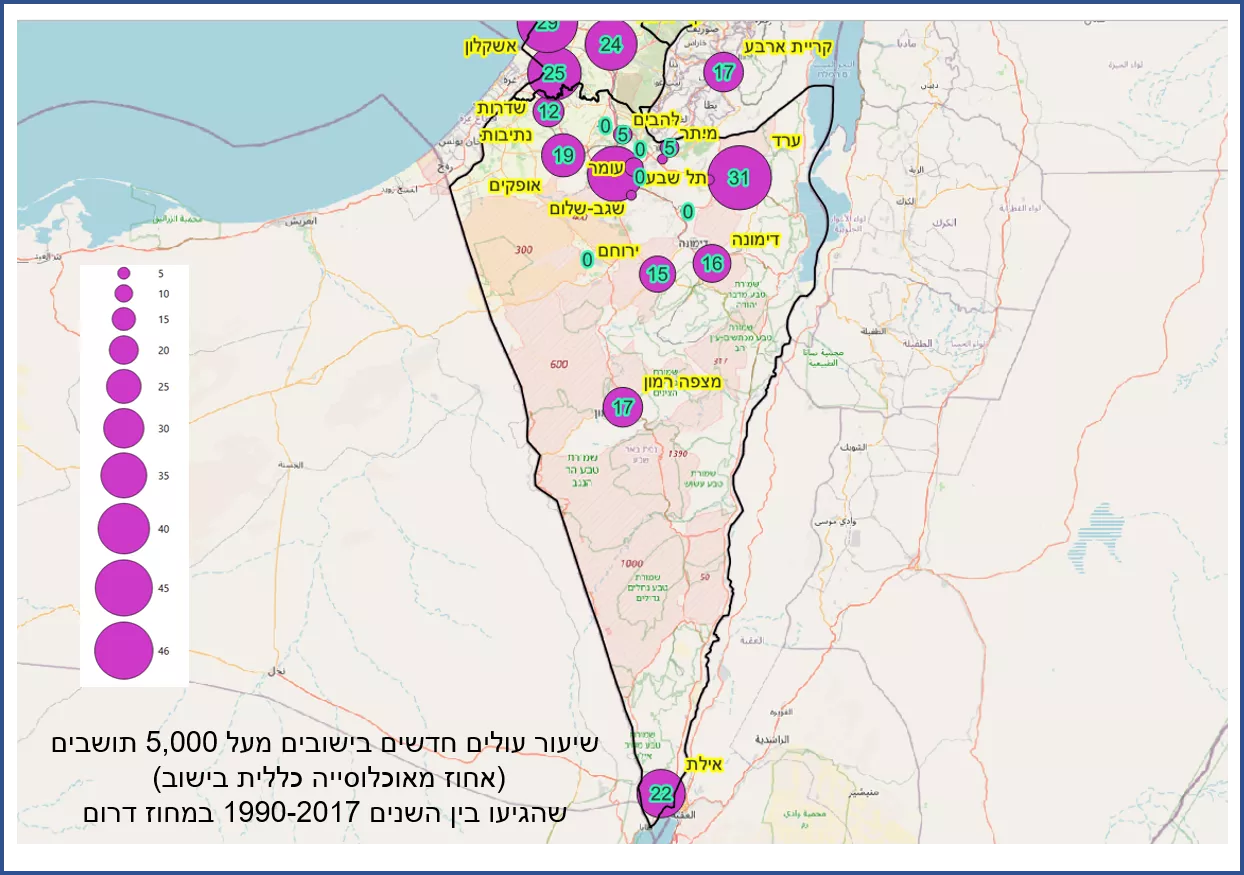Click the שדרות city label
The width and height of the screenshot is (1244, 875).
500,108
